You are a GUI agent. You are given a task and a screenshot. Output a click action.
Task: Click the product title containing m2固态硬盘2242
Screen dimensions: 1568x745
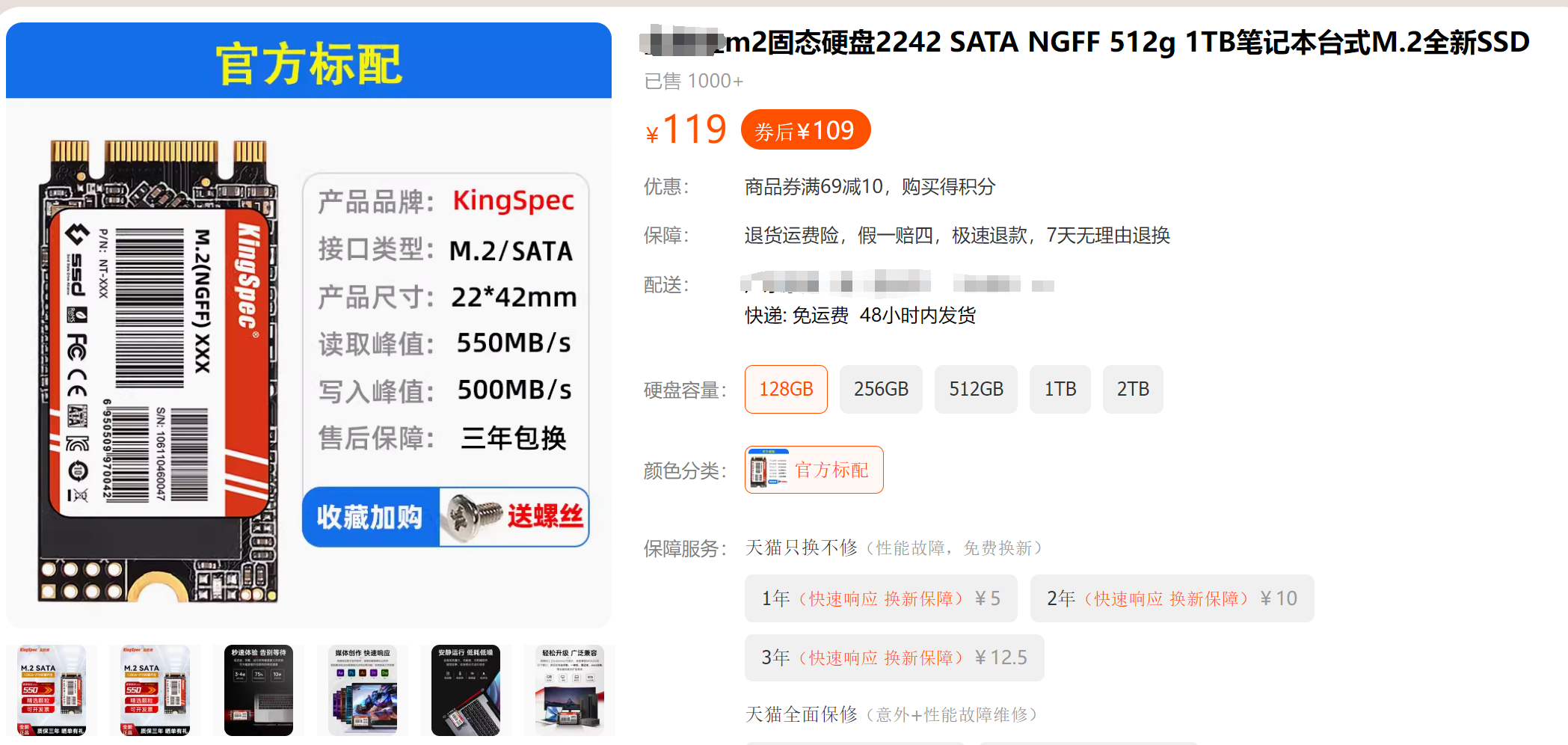tap(1086, 42)
